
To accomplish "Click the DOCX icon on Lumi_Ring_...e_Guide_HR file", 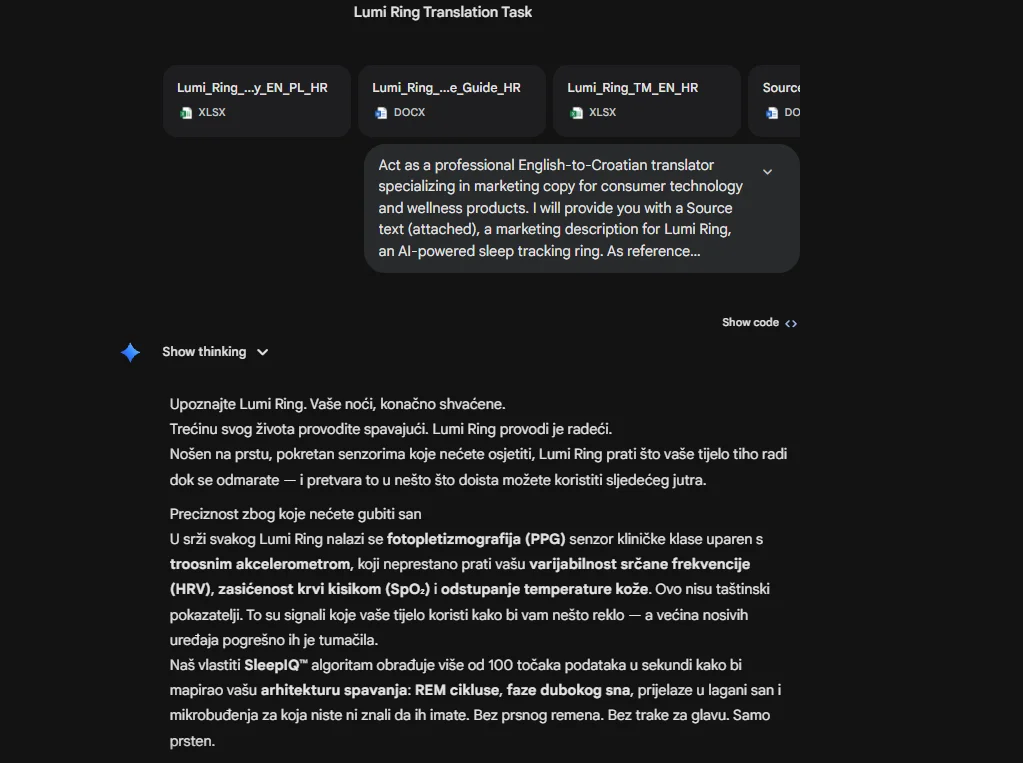I will 381,113.
